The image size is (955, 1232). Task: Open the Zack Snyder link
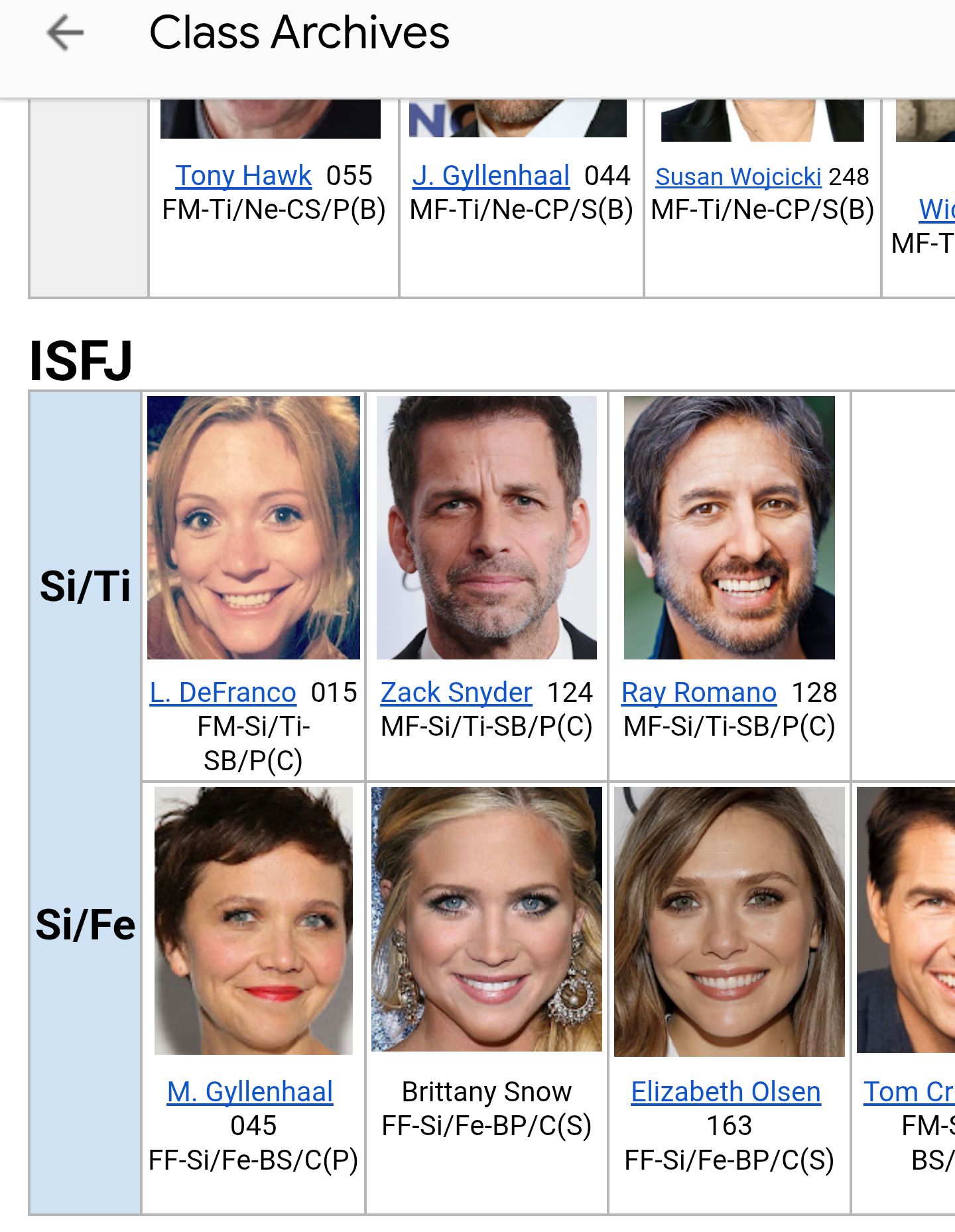(456, 692)
